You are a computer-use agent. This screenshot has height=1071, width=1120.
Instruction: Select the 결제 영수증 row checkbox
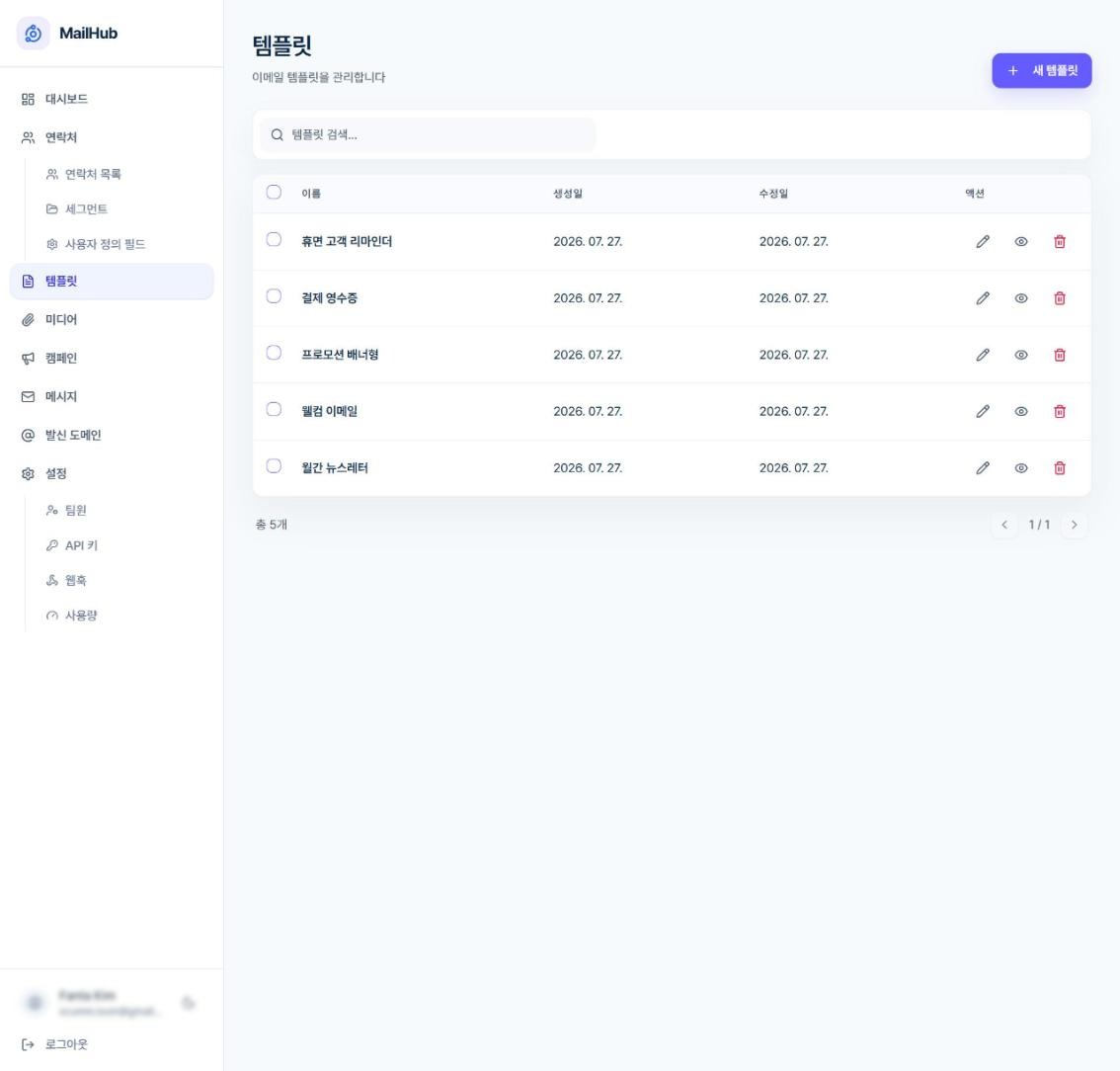pyautogui.click(x=274, y=295)
